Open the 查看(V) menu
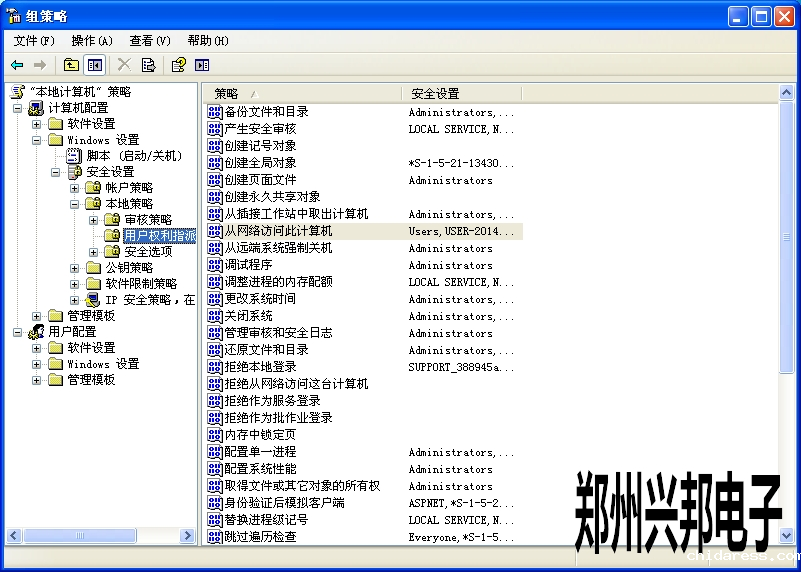The image size is (801, 572). pos(150,41)
